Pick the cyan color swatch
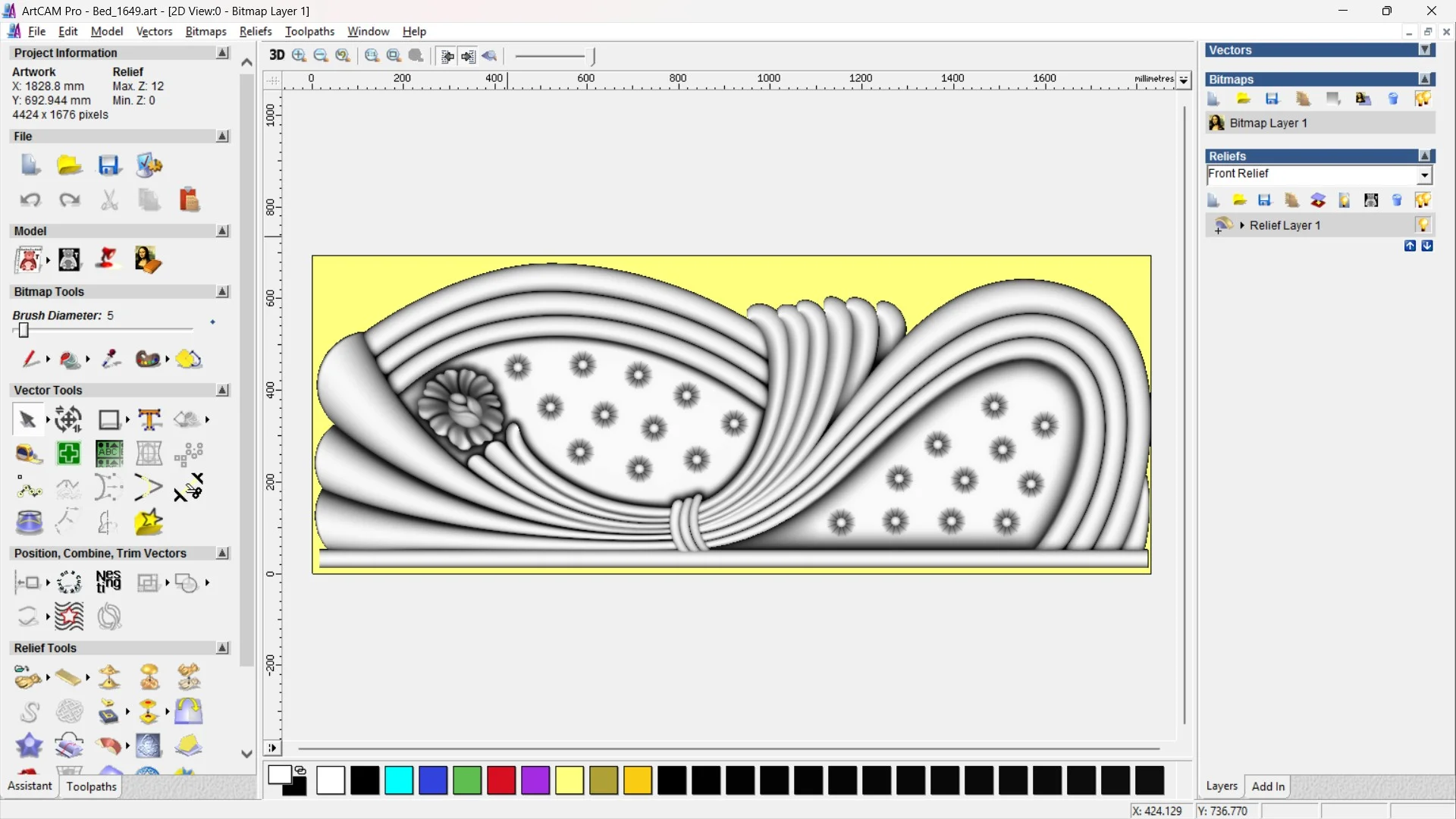The image size is (1456, 819). pos(399,780)
